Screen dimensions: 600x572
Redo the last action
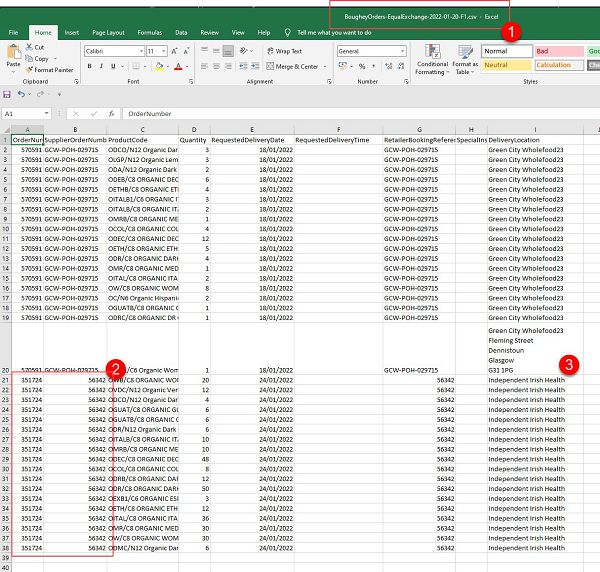pos(40,94)
